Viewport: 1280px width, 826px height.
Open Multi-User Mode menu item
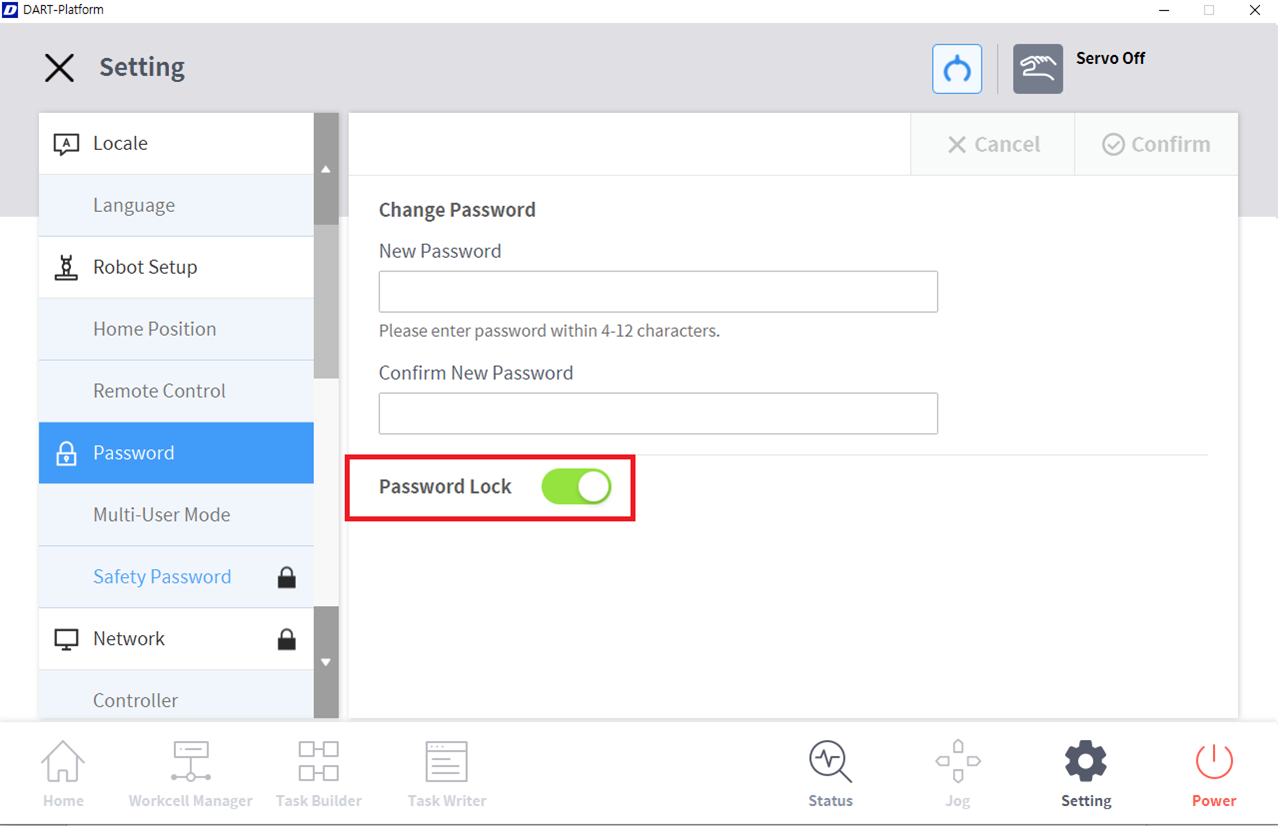click(x=162, y=515)
